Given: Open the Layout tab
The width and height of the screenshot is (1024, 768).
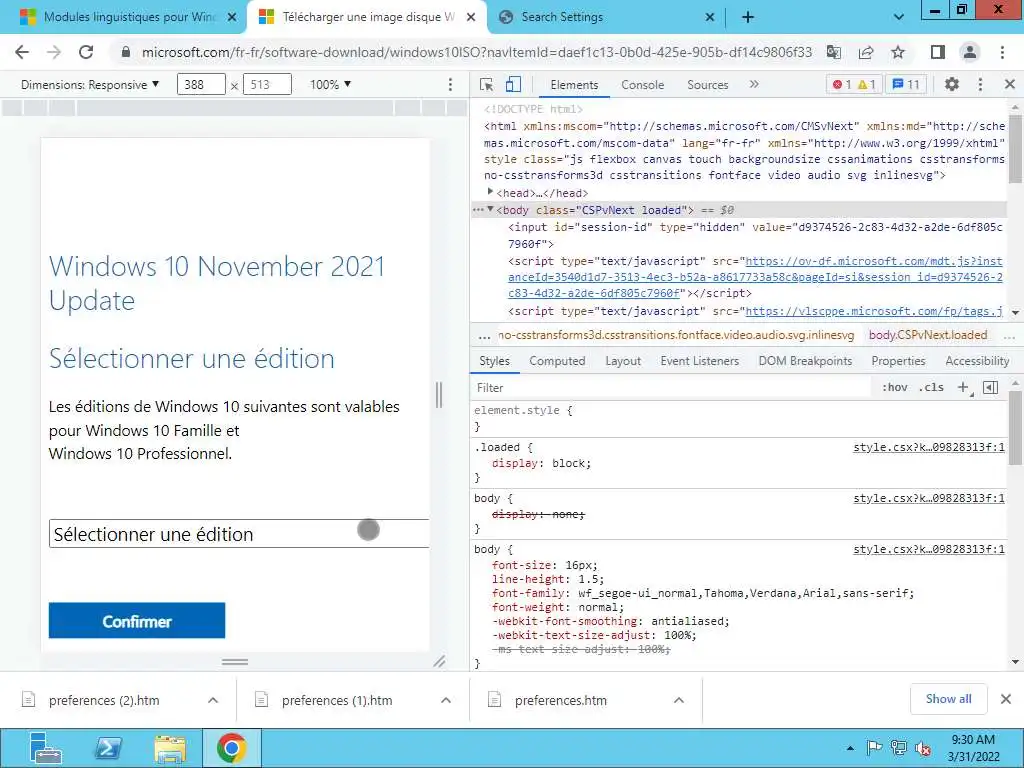Looking at the screenshot, I should 623,360.
